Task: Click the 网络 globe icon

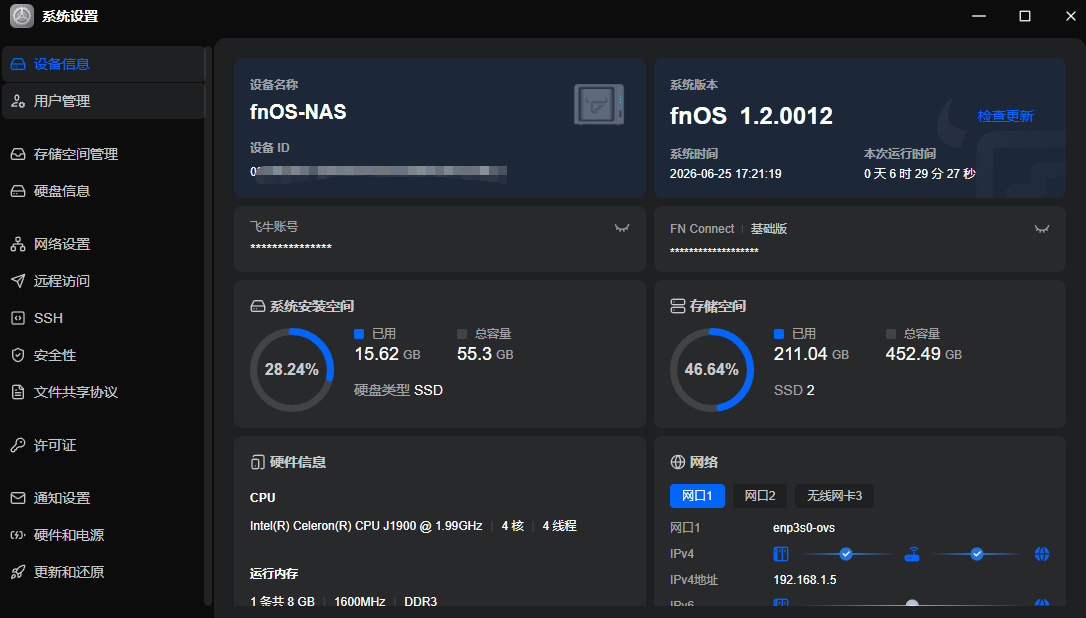Action: pyautogui.click(x=677, y=462)
